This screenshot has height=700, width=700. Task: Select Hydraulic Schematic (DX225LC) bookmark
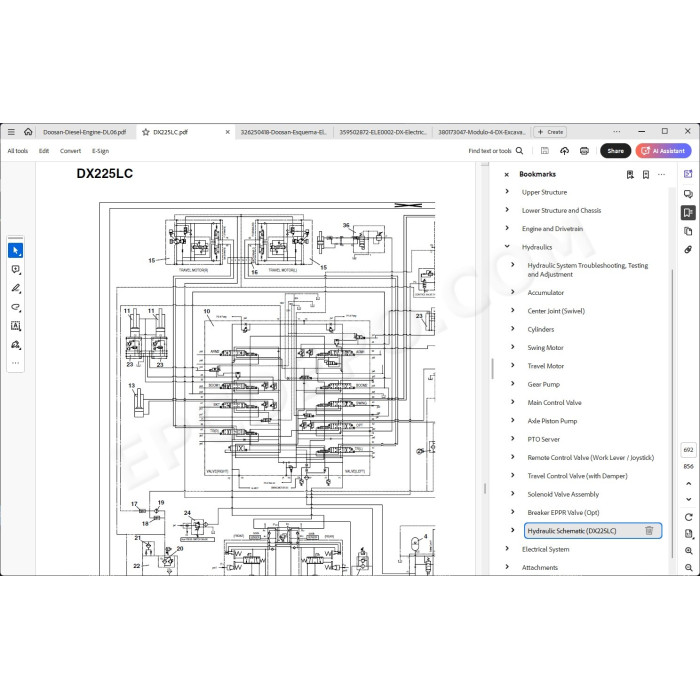[572, 531]
